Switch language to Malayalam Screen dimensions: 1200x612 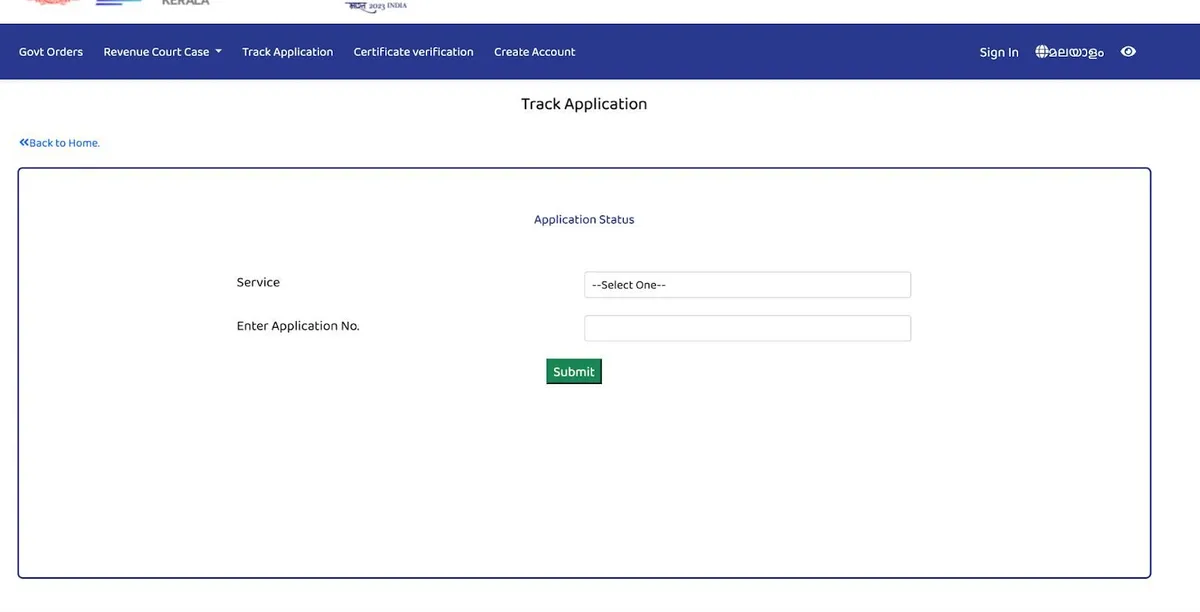point(1070,51)
